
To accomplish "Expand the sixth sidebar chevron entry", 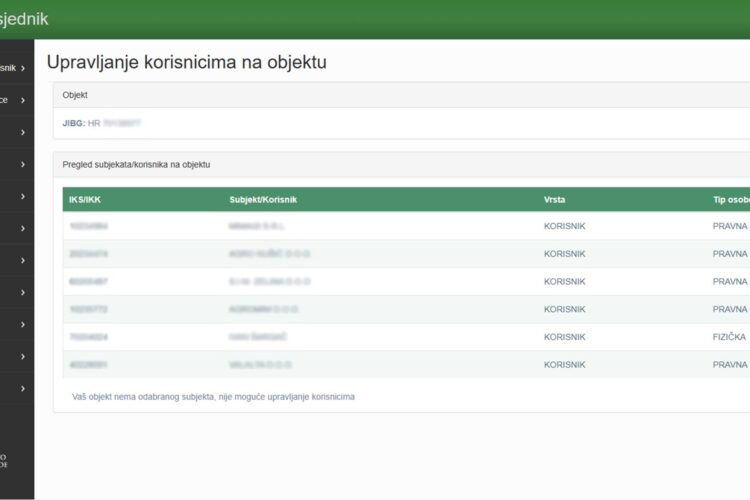I will coord(22,228).
